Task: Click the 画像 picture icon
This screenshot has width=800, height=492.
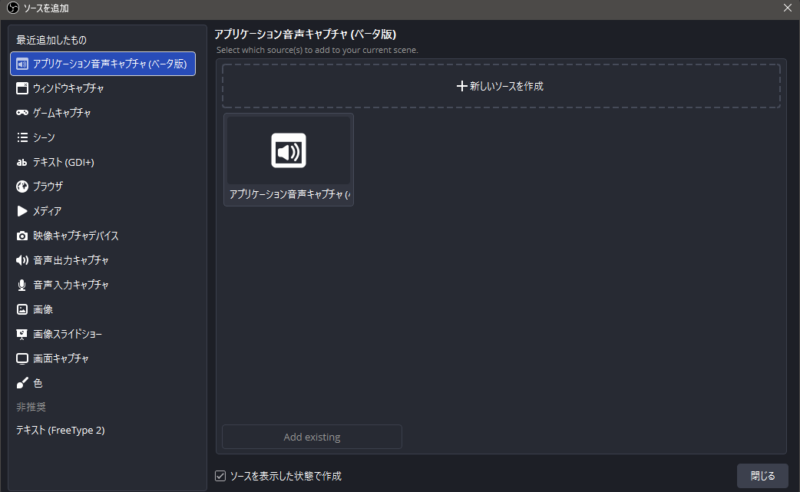Action: coord(22,309)
